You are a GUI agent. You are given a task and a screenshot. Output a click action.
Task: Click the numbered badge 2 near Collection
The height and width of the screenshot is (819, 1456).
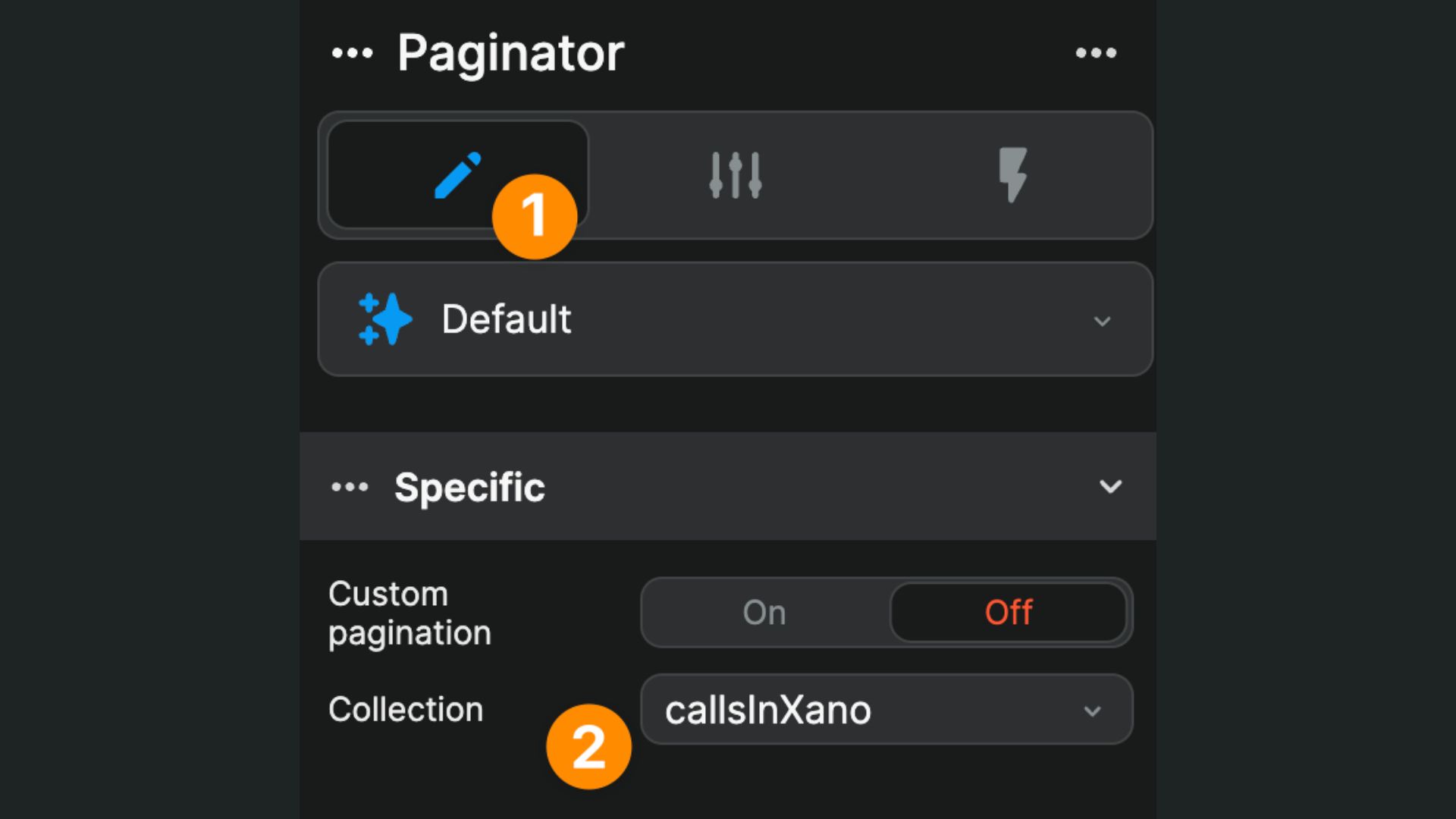point(588,745)
